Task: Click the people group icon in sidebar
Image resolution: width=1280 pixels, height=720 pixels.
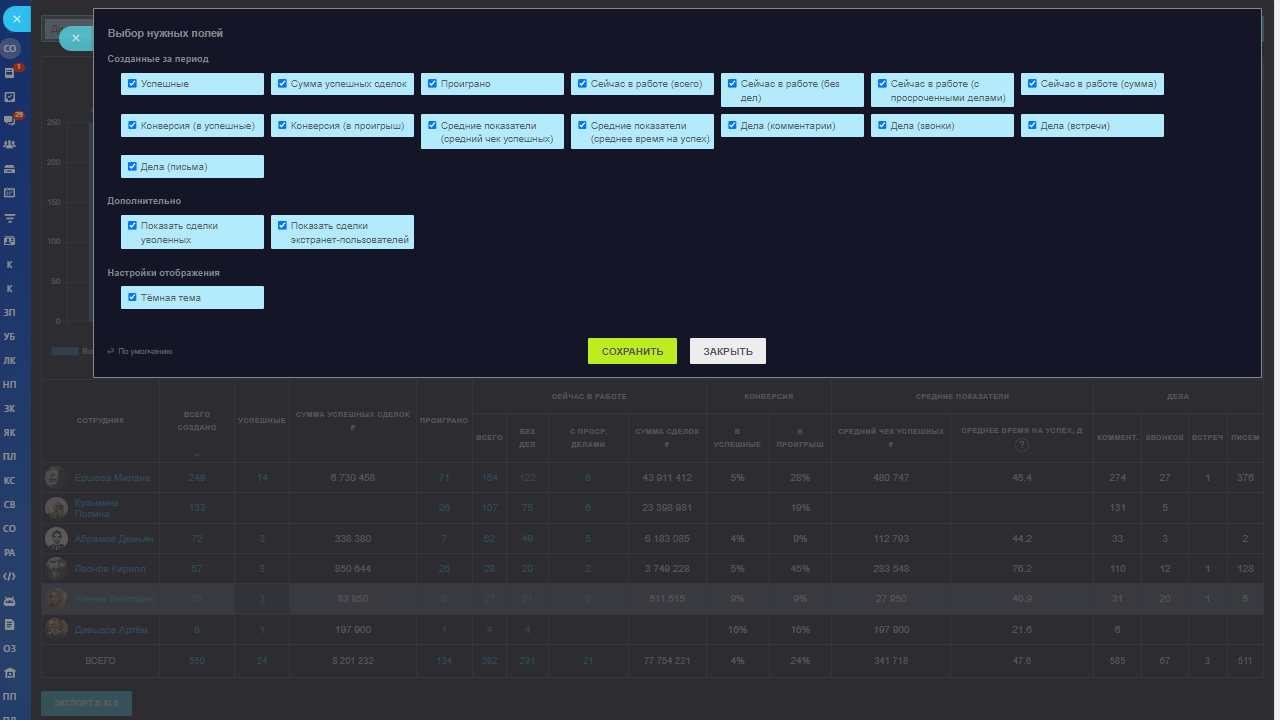Action: pyautogui.click(x=10, y=144)
